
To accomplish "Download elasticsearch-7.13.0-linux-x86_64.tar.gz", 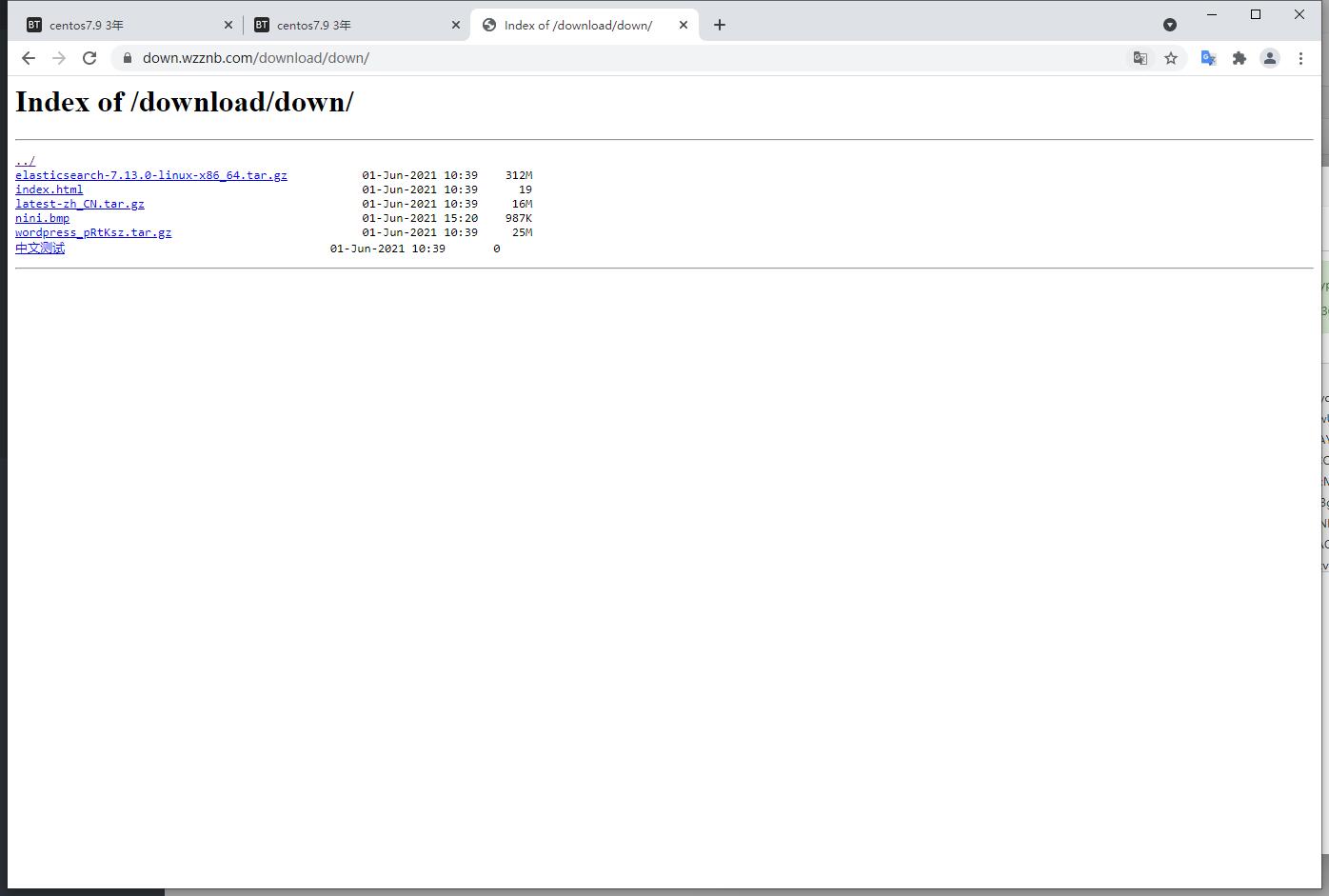I will point(151,175).
